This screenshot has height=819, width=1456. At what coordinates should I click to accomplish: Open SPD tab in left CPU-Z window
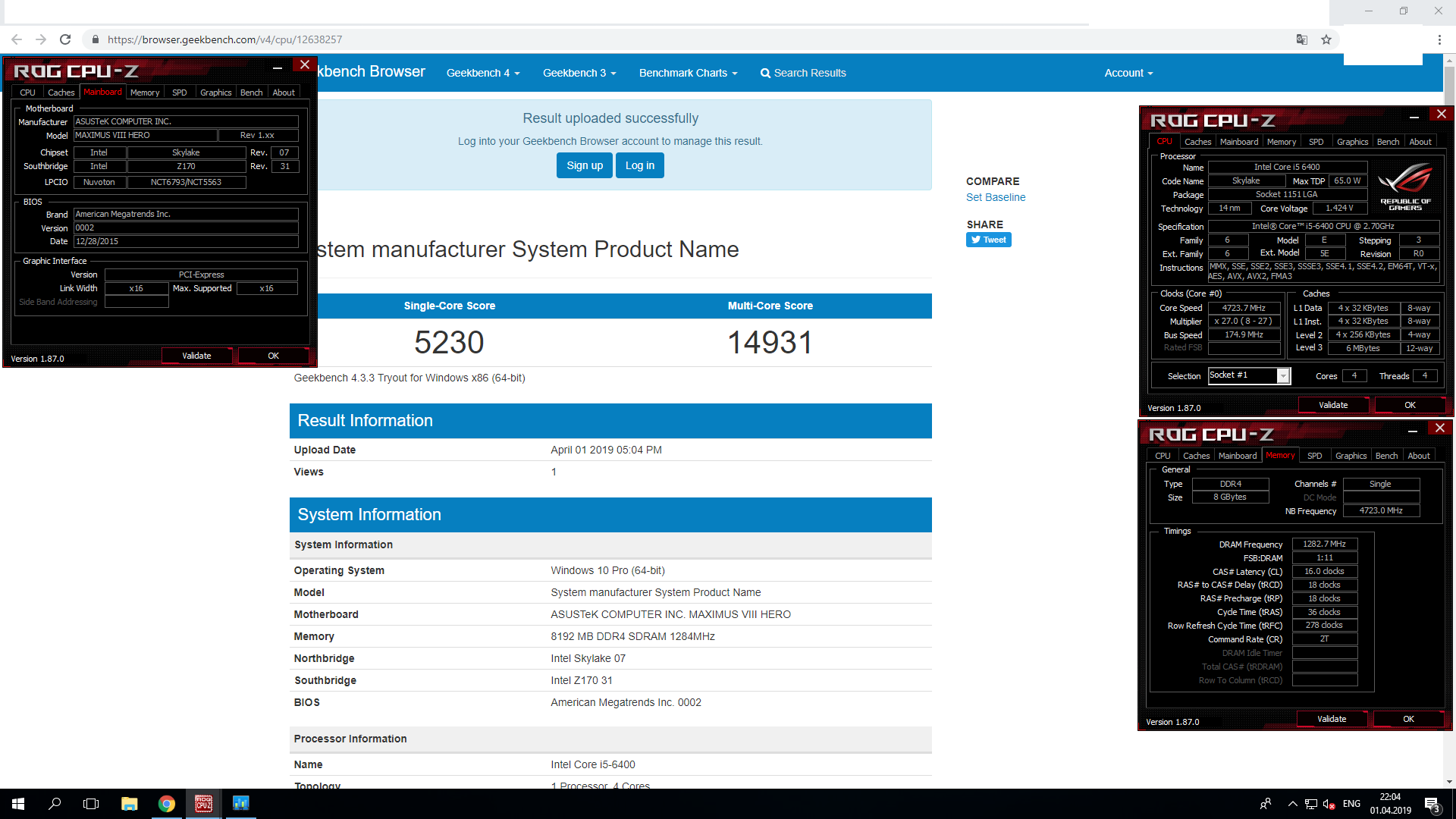(180, 93)
